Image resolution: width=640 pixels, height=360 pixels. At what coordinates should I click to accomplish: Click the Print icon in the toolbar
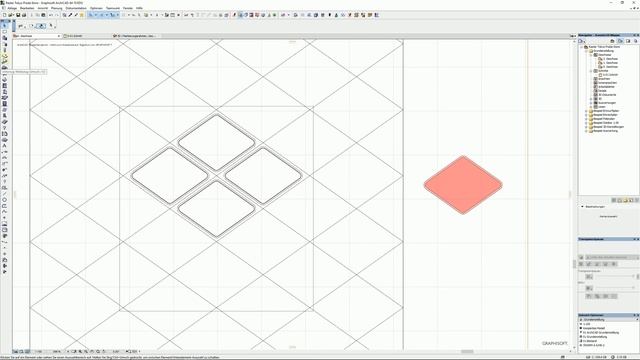tap(24, 15)
